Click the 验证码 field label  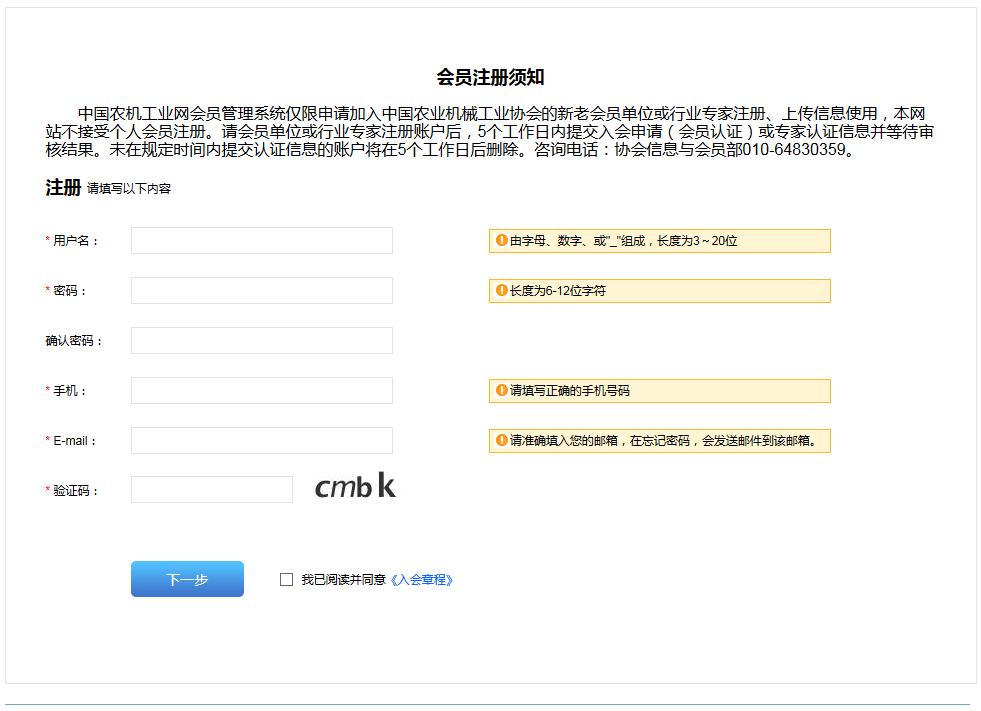pyautogui.click(x=75, y=491)
